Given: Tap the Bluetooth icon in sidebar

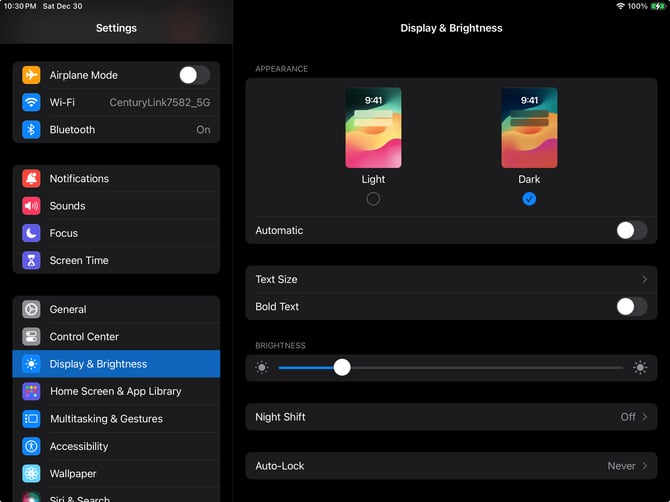Looking at the screenshot, I should 31,130.
